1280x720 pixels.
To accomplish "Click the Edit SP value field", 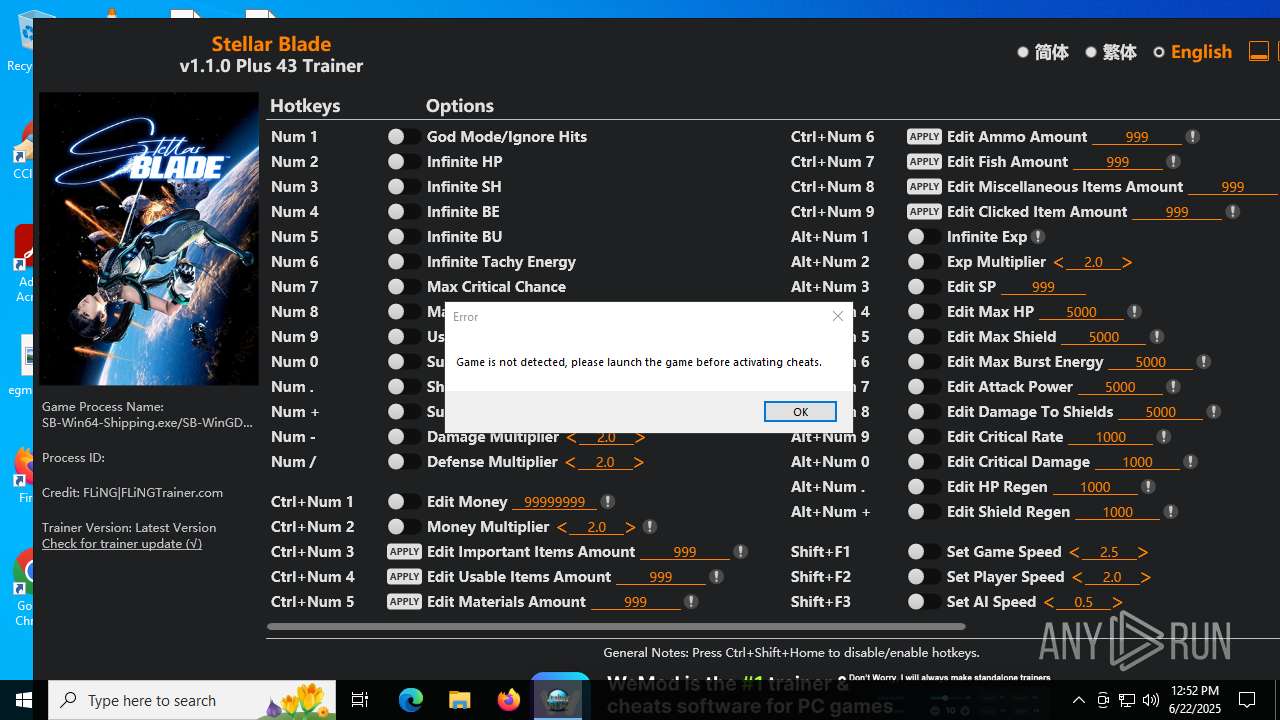I will [x=1043, y=287].
